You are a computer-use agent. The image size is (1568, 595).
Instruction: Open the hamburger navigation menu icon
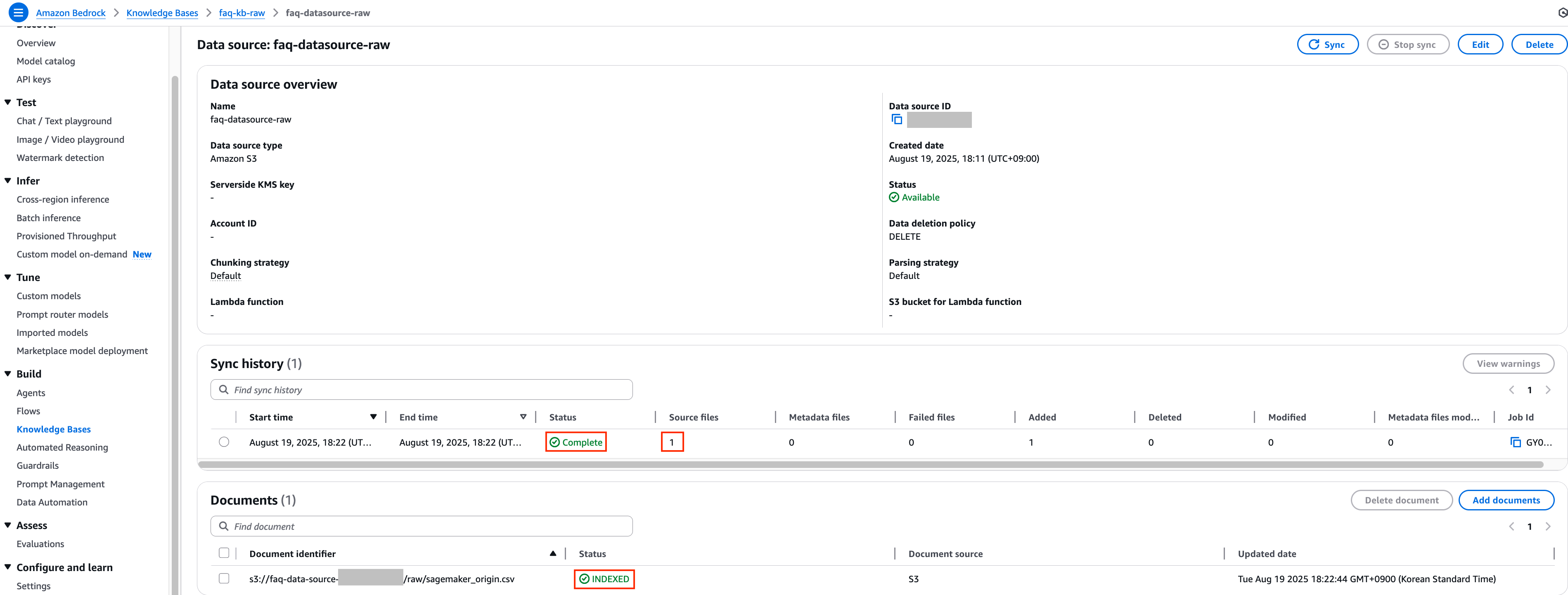(x=18, y=12)
